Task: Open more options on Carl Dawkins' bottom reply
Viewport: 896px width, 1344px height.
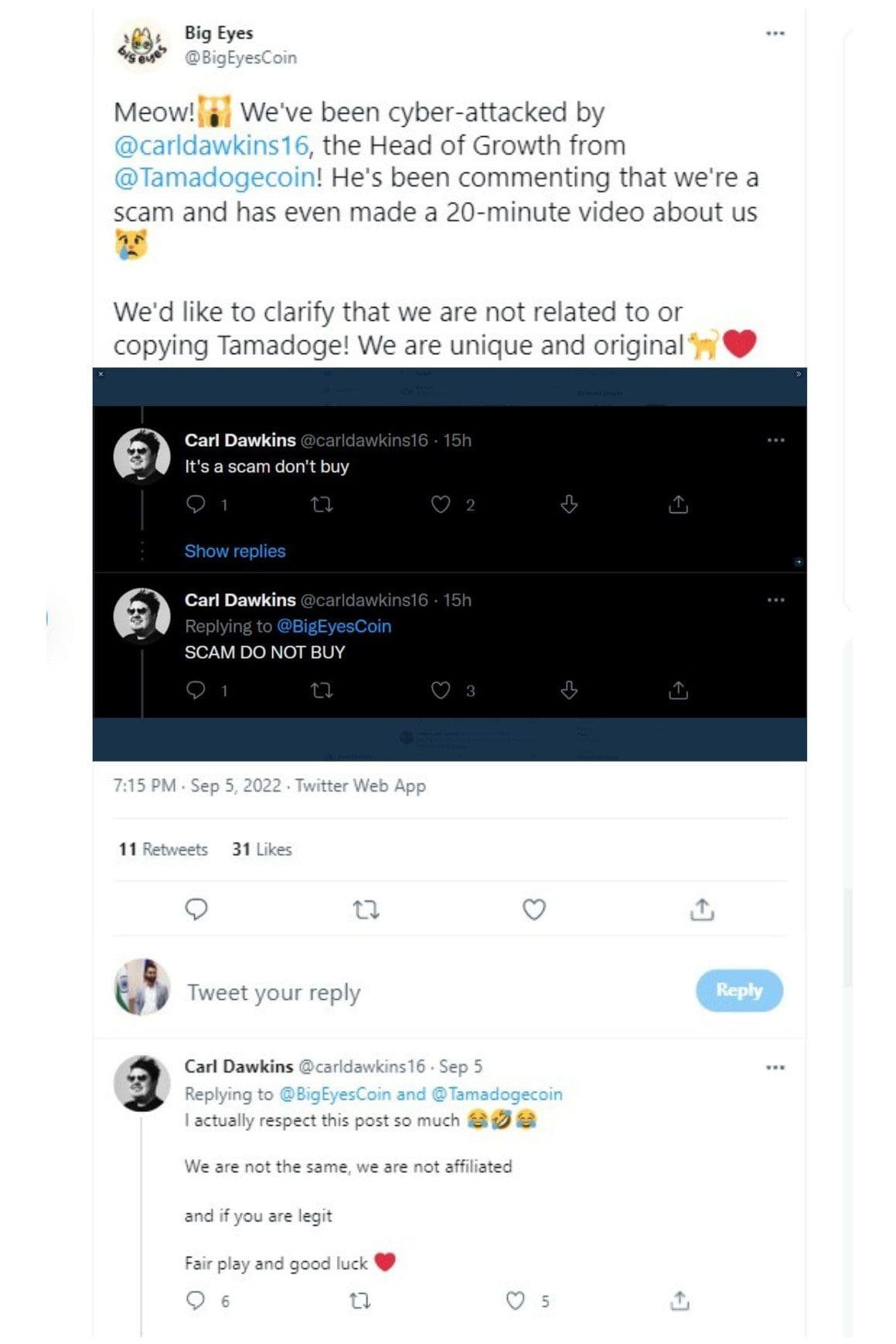Action: pyautogui.click(x=775, y=1067)
